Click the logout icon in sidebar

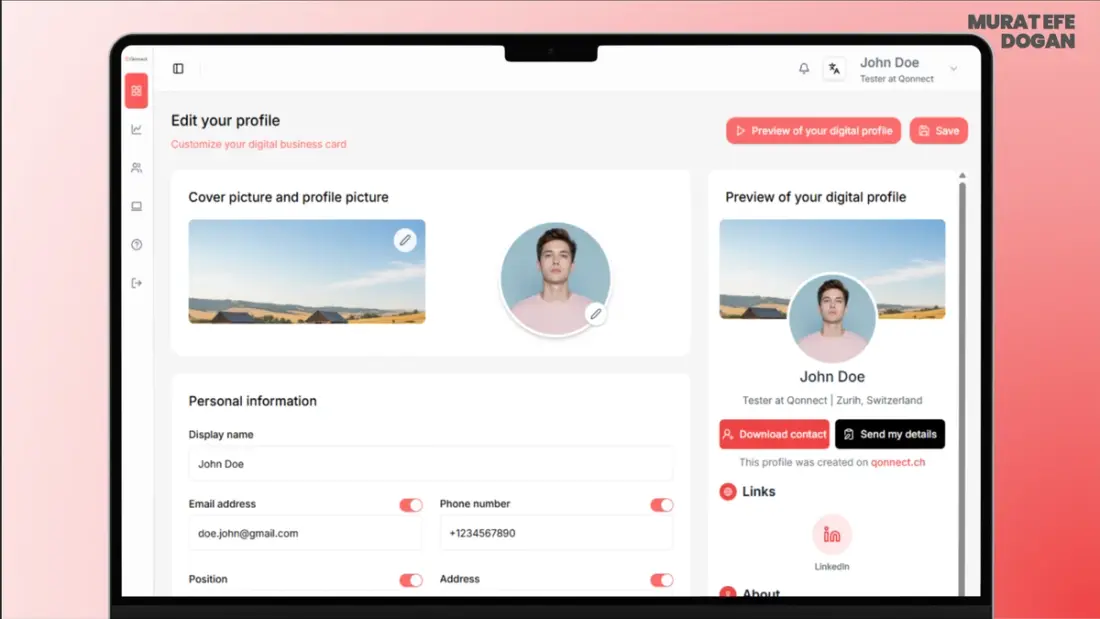click(136, 284)
